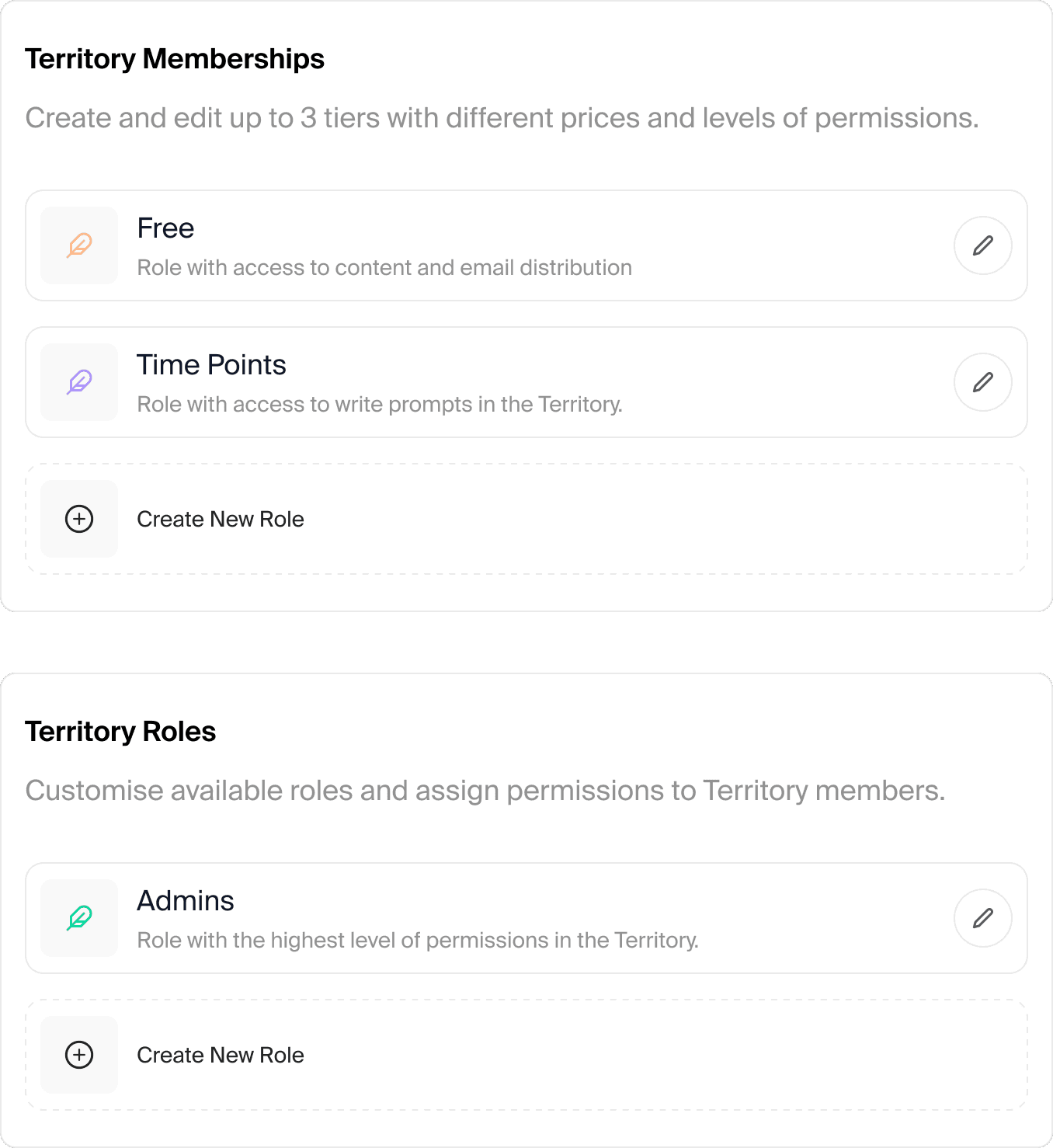Click the Territory Roles heading

(120, 732)
